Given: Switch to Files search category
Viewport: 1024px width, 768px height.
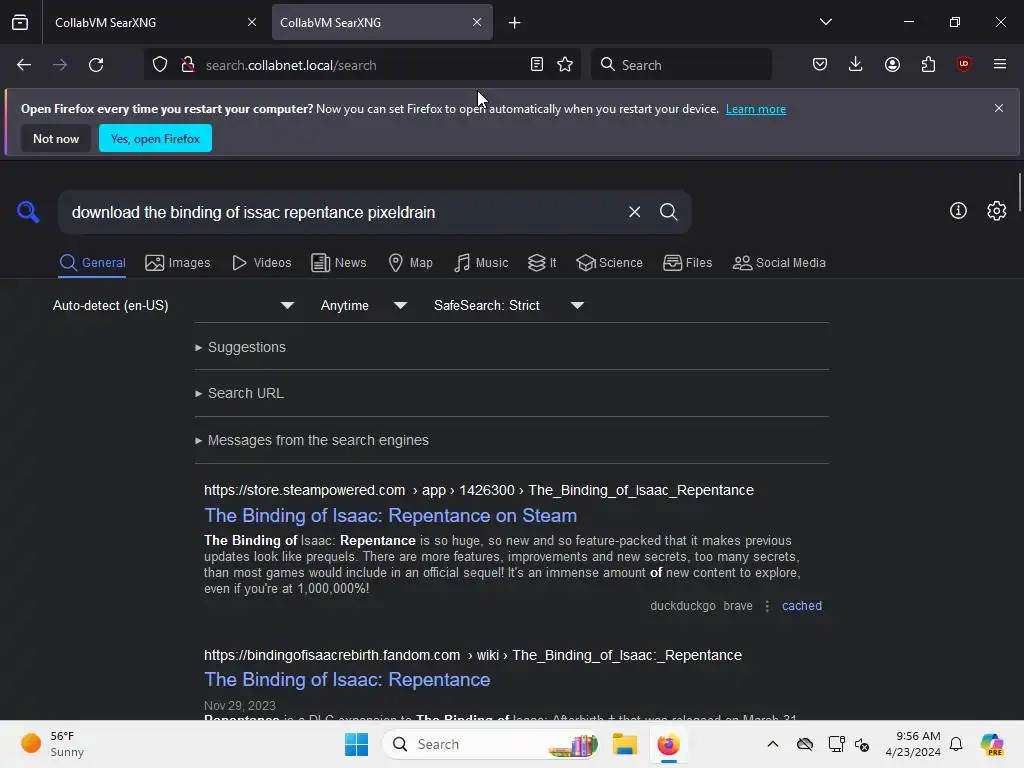Looking at the screenshot, I should pyautogui.click(x=687, y=263).
